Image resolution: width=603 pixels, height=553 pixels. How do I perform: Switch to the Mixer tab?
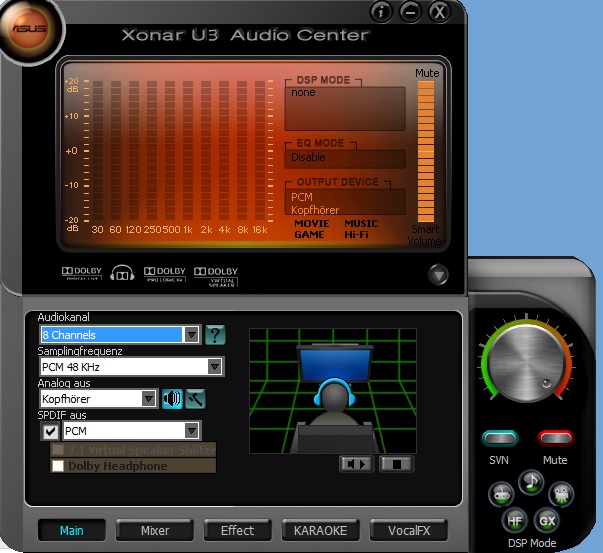(155, 531)
